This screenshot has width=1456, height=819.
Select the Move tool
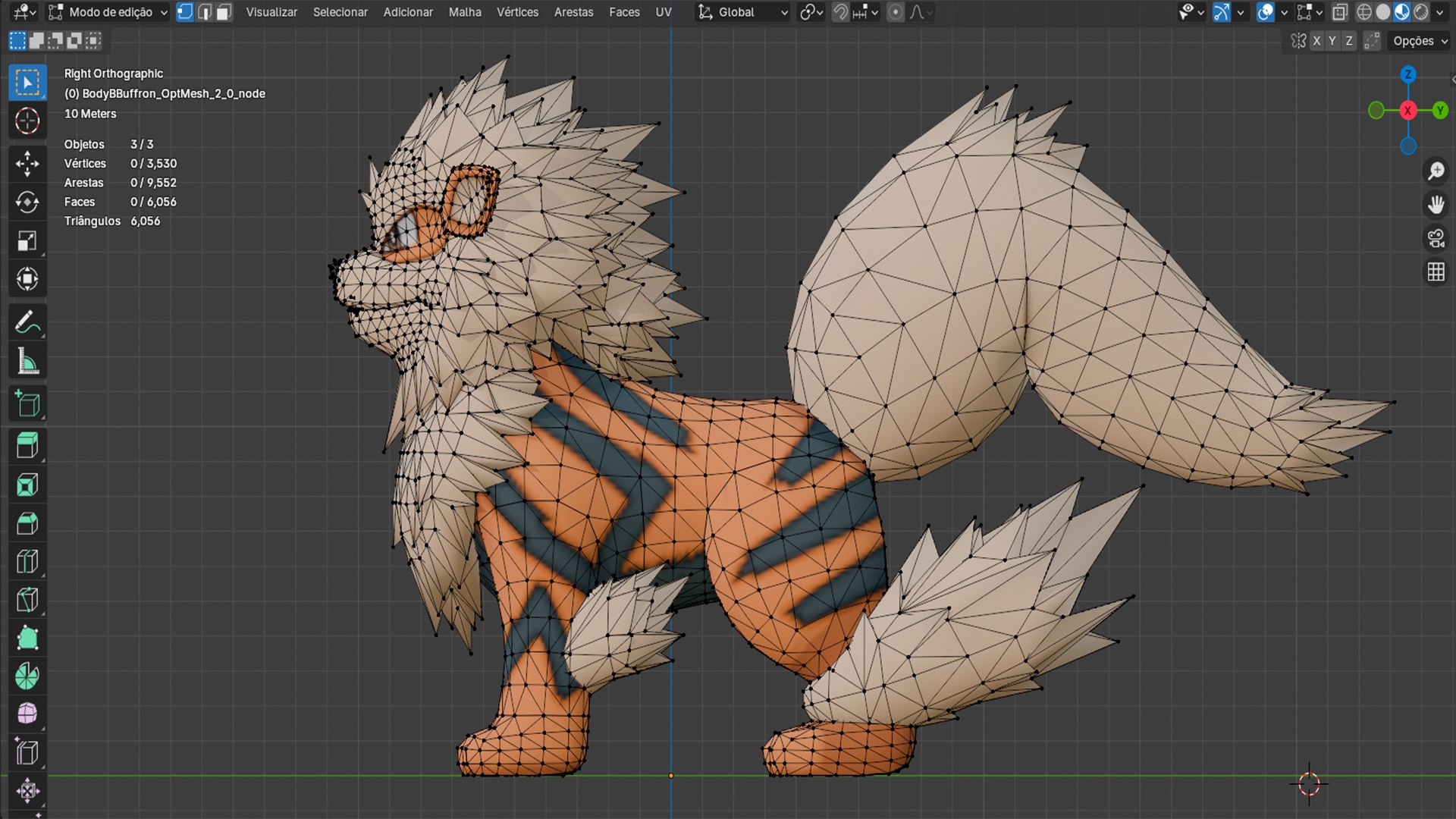coord(27,164)
